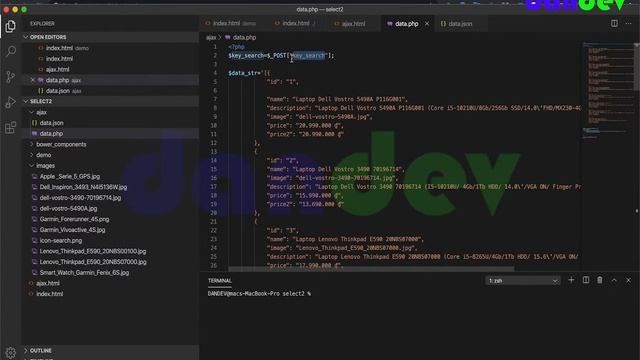The image size is (640, 360).
Task: Click the vertical editor scrollbar
Action: (637, 67)
